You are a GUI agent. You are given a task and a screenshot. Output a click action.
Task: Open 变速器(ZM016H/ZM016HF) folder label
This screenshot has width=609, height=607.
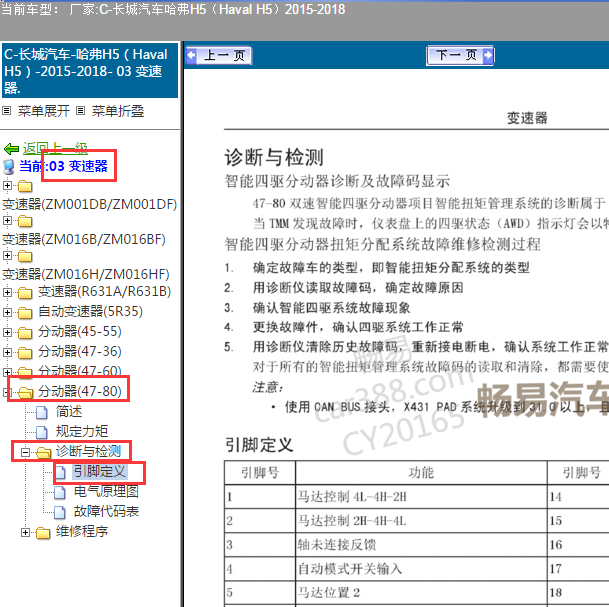(x=86, y=274)
